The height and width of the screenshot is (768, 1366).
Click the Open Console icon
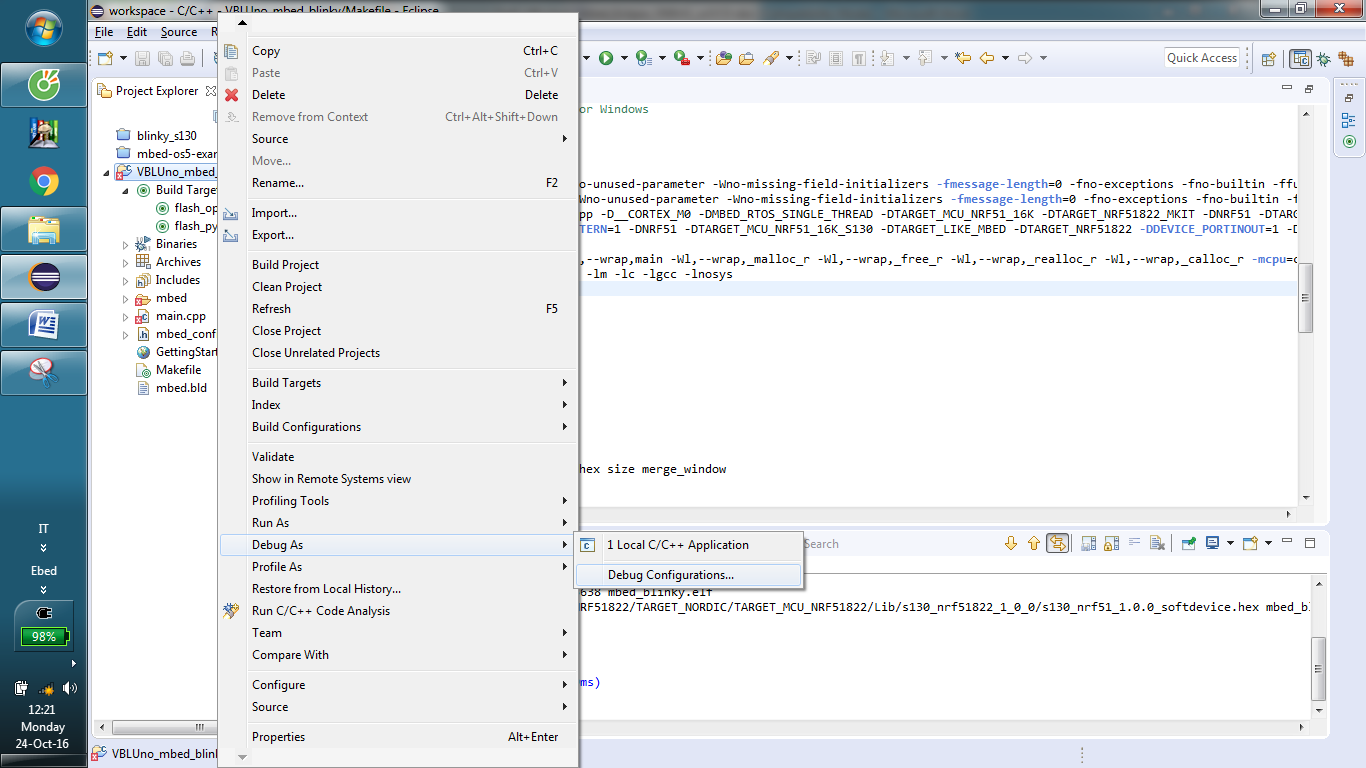(x=1250, y=543)
